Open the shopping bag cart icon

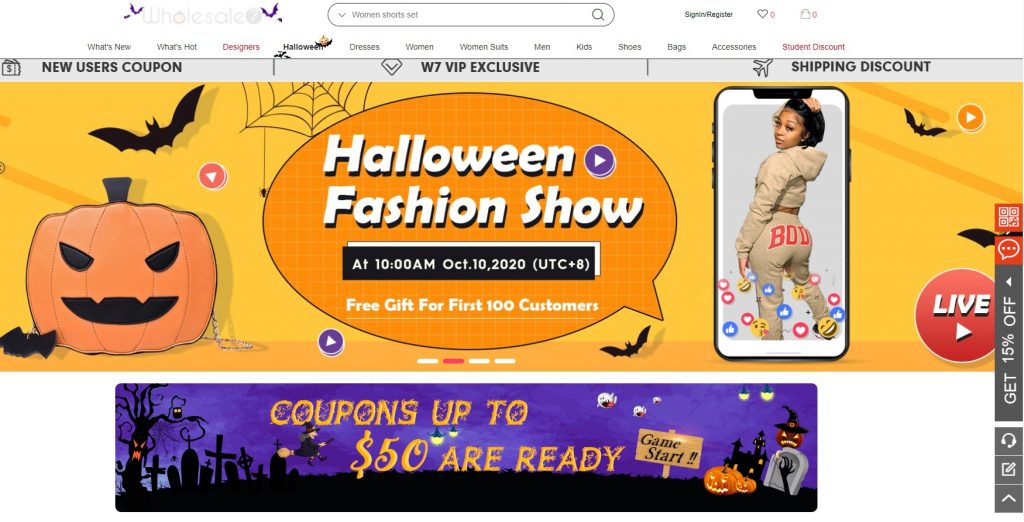(805, 14)
